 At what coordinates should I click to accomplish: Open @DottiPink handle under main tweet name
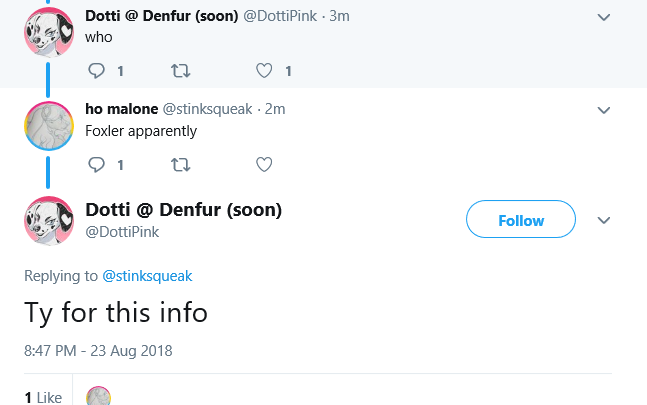[122, 232]
